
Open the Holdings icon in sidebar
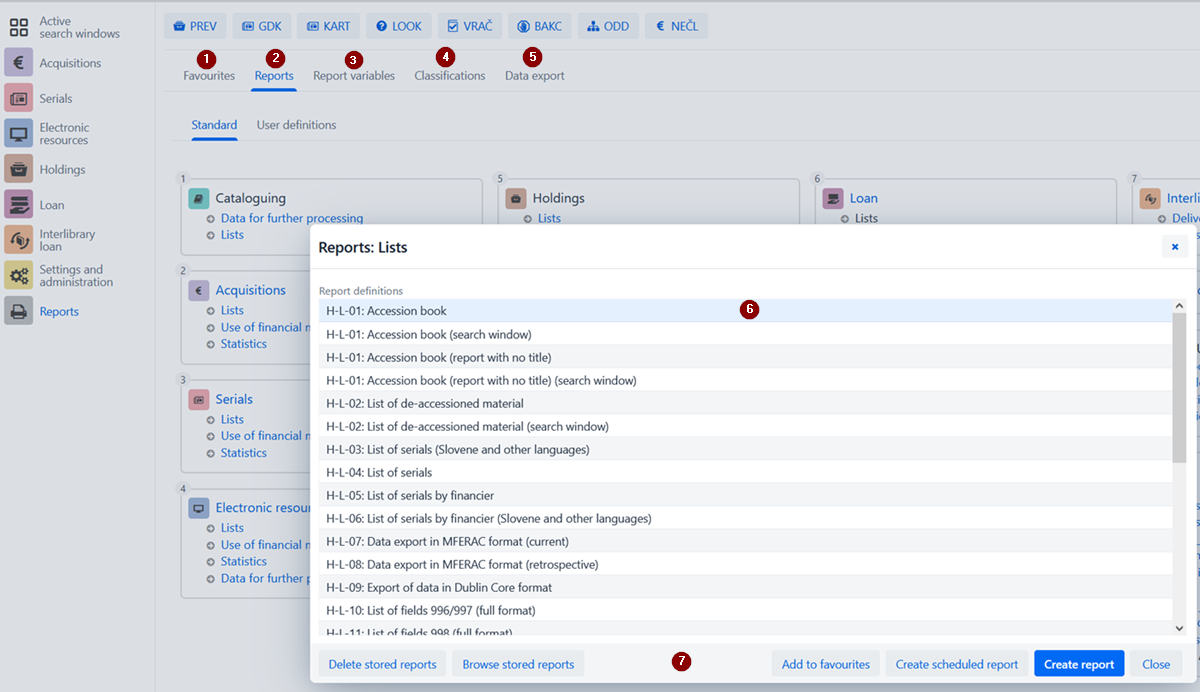[18, 169]
